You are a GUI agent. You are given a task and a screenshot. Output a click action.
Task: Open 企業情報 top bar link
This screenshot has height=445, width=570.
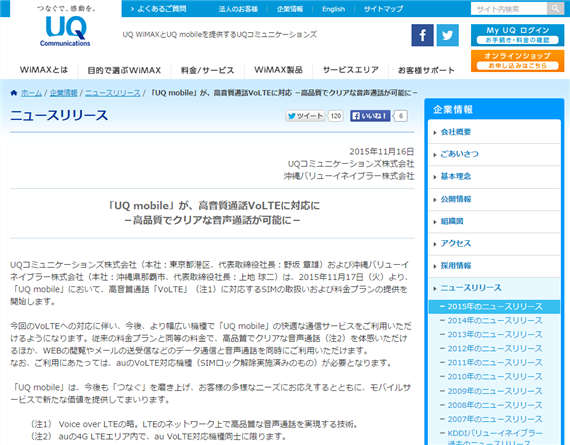pyautogui.click(x=290, y=9)
